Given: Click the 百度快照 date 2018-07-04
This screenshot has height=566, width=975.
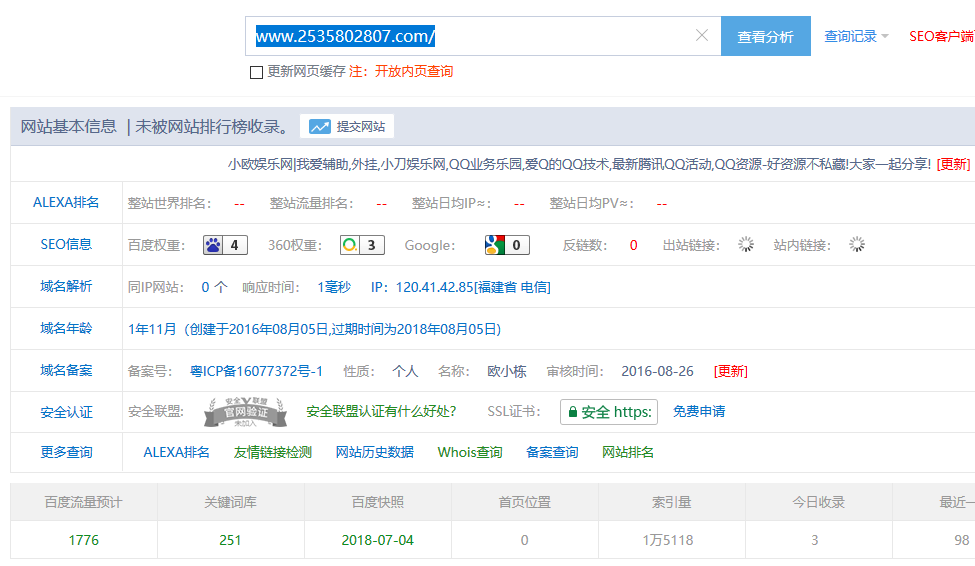Looking at the screenshot, I should coord(377,540).
